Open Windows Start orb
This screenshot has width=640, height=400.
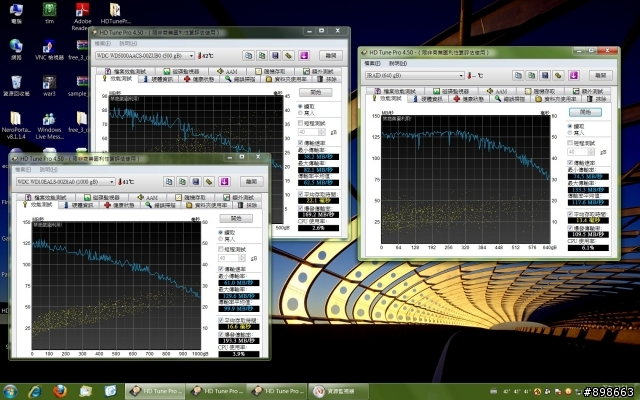point(10,391)
